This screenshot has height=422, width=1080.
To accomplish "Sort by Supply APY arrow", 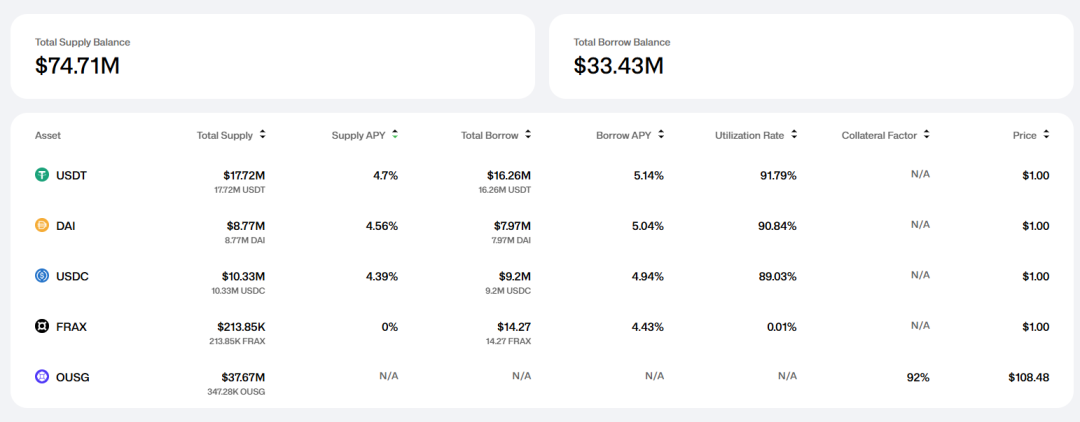I will pos(395,134).
